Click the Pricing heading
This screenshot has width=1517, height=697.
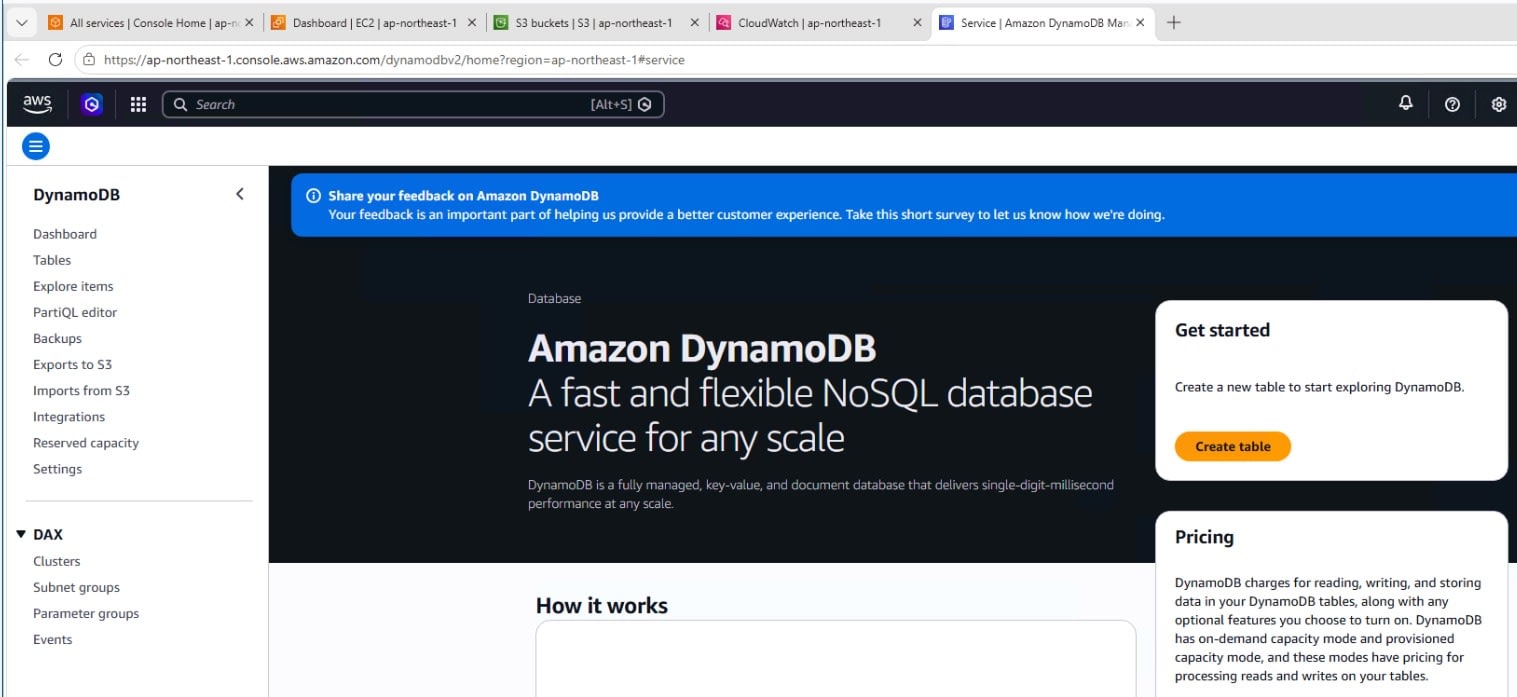(x=1204, y=537)
